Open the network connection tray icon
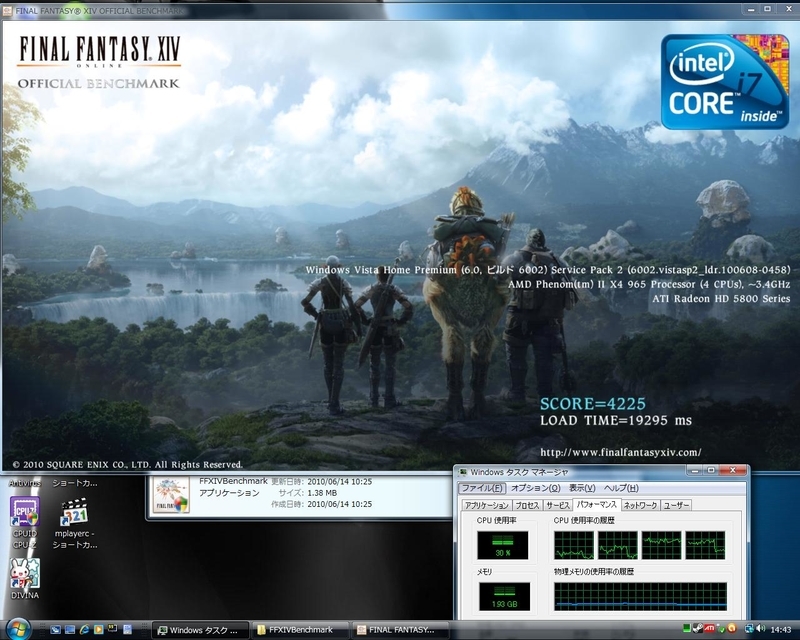The height and width of the screenshot is (640, 800). (749, 629)
